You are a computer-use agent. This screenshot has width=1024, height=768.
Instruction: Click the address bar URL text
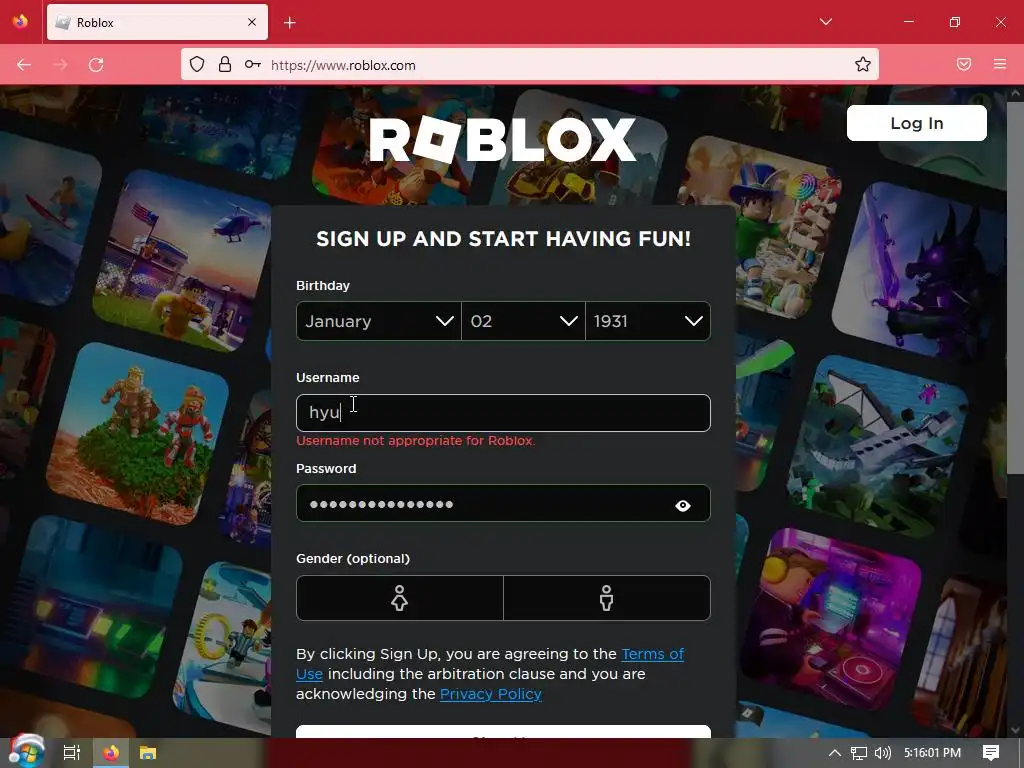(343, 65)
